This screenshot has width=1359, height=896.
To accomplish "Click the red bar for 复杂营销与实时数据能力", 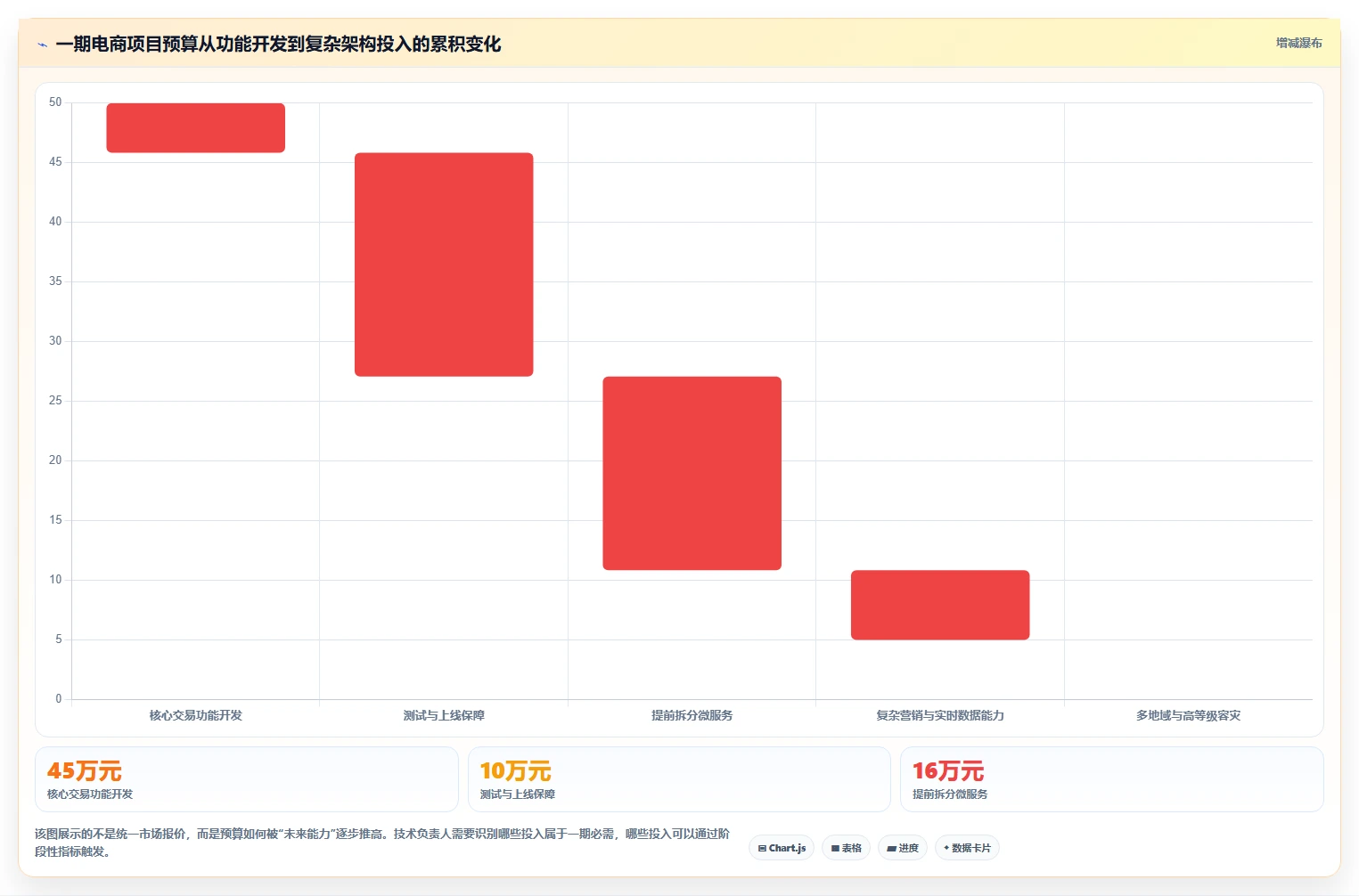I will (x=940, y=605).
